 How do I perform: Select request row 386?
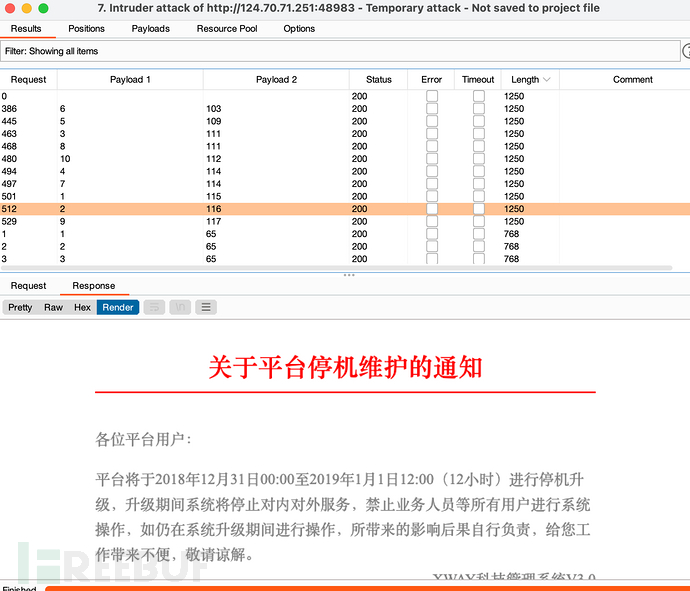click(345, 108)
